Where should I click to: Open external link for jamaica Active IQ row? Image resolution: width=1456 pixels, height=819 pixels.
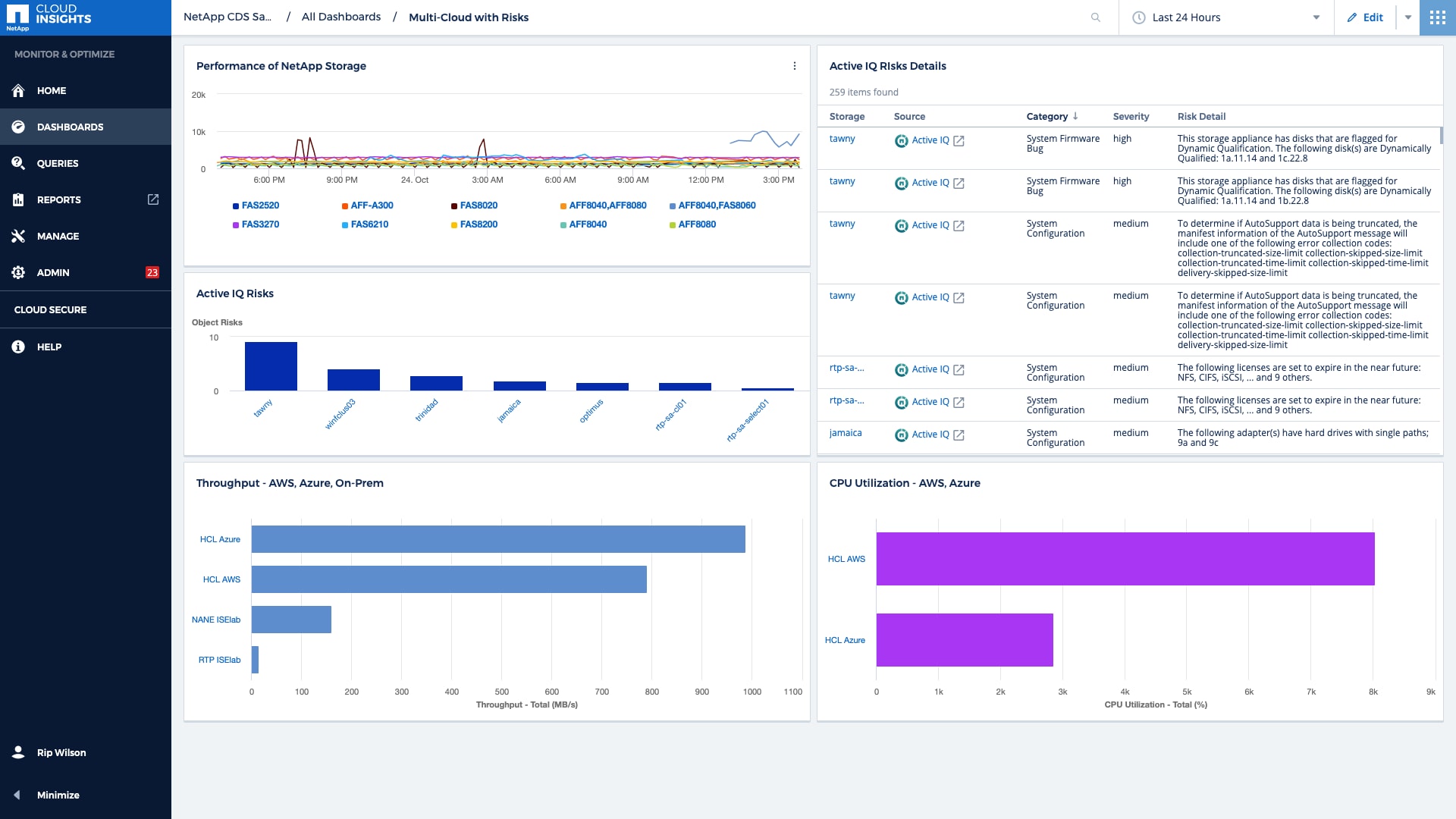959,435
